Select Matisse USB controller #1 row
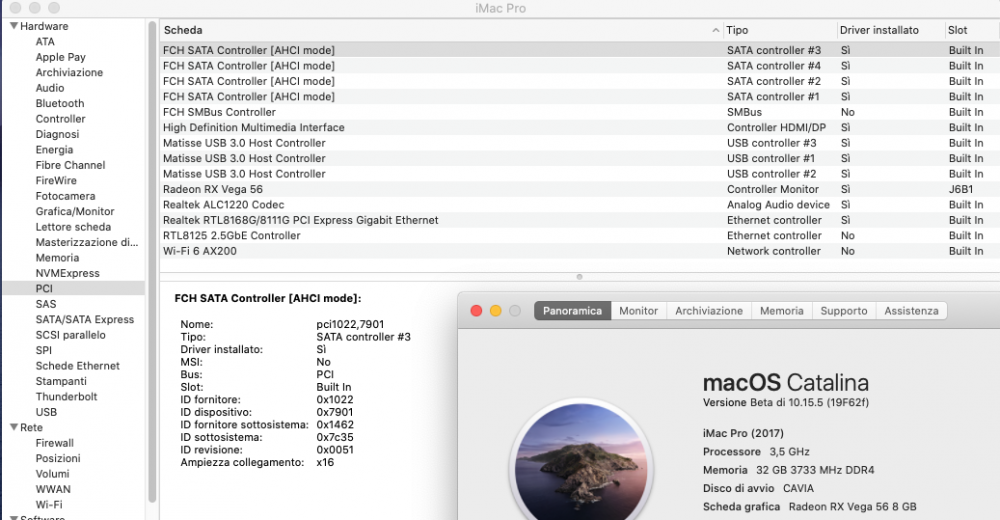Viewport: 1000px width, 520px height. click(579, 158)
